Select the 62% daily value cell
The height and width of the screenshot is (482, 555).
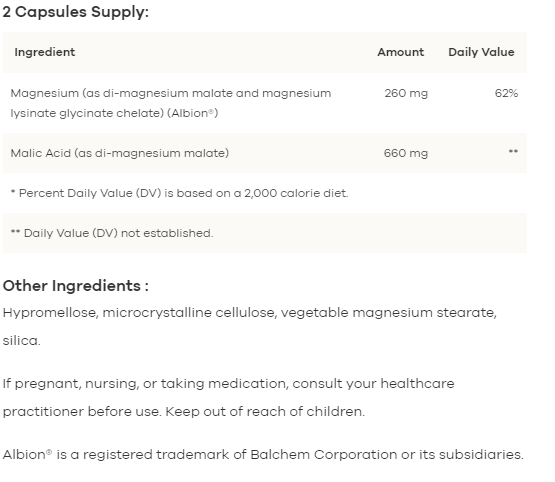pyautogui.click(x=506, y=93)
